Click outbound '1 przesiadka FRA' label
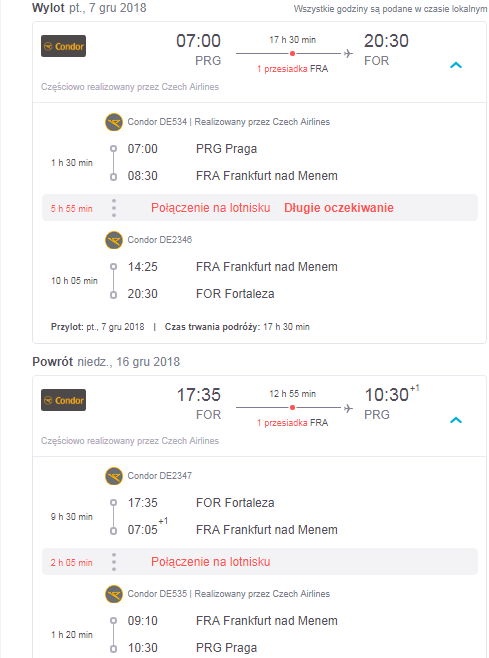Image resolution: width=489 pixels, height=658 pixels. tap(293, 69)
